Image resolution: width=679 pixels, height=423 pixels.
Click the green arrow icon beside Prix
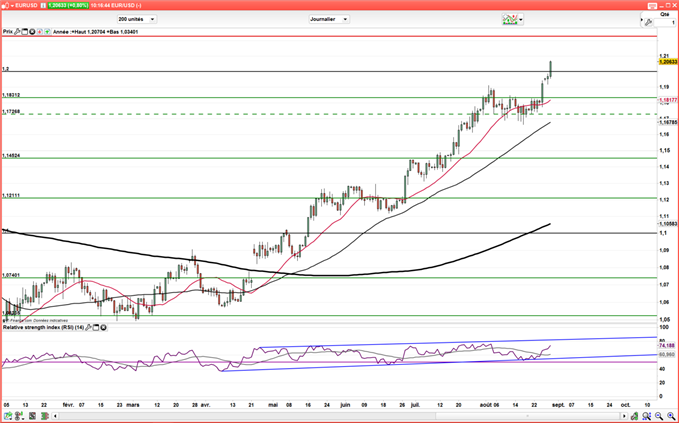47,32
